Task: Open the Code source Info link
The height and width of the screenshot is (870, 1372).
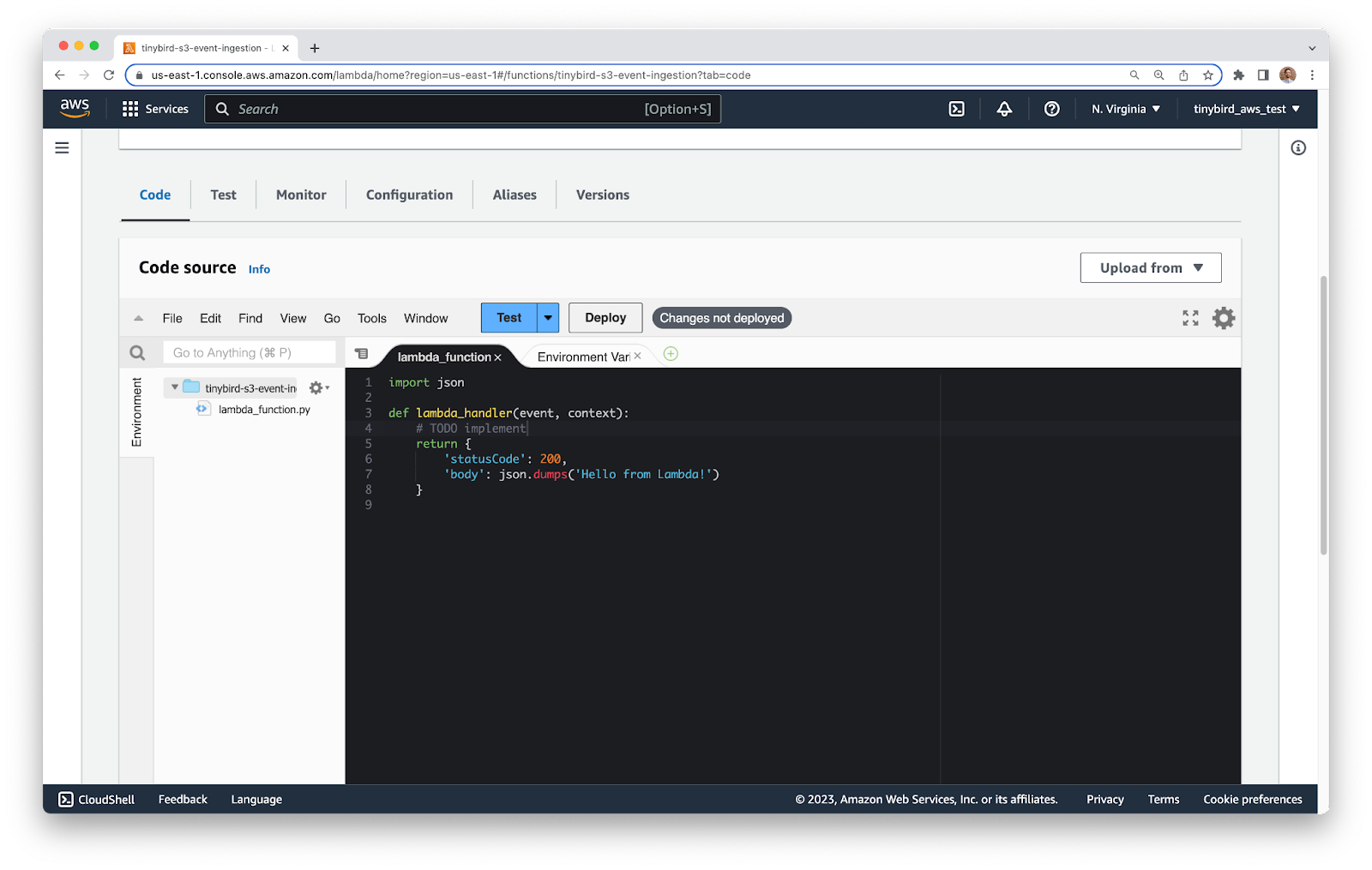Action: [x=259, y=269]
